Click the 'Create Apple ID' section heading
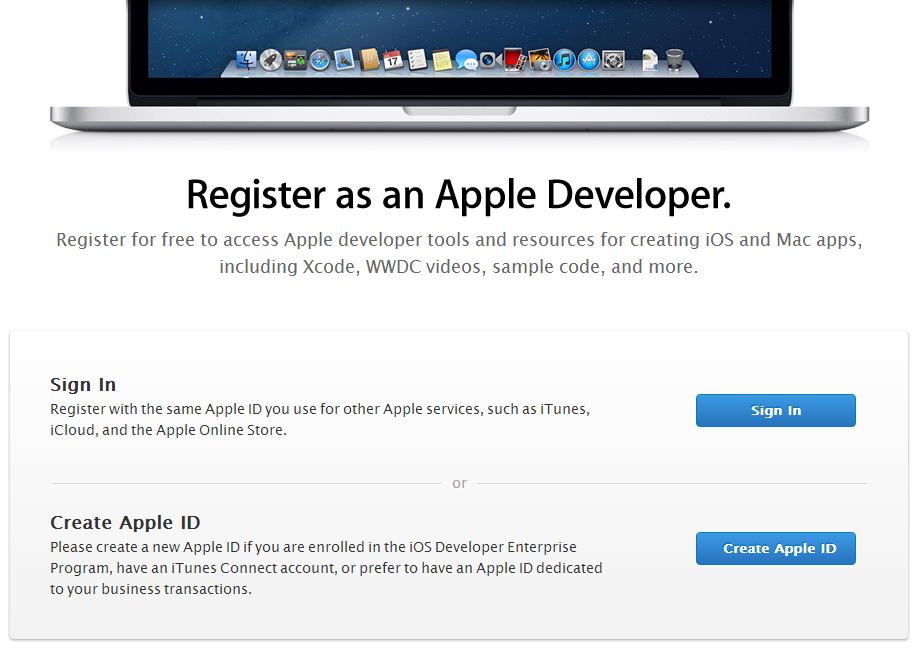 (125, 522)
